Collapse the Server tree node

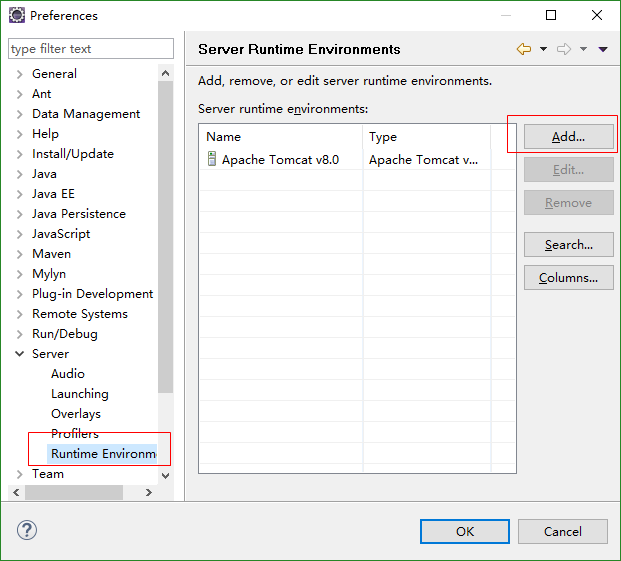[x=20, y=354]
